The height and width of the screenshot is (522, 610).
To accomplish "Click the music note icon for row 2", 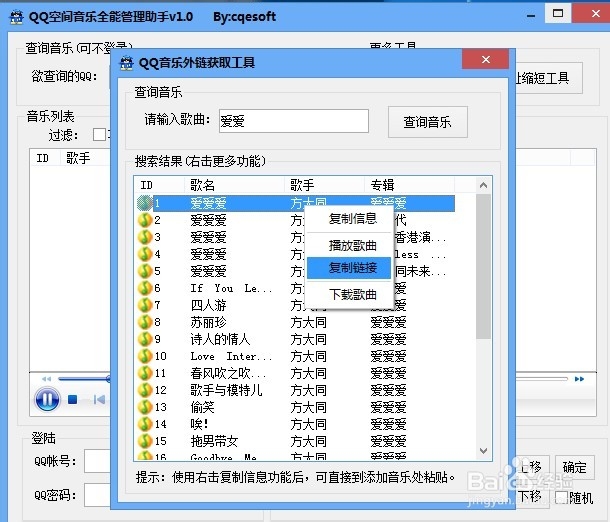I will point(145,220).
